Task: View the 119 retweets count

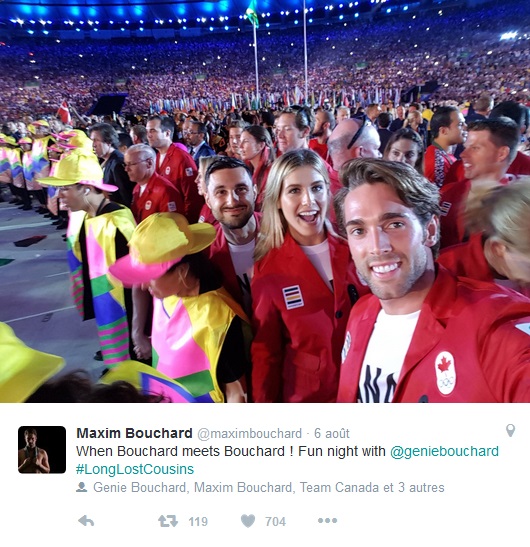Action: (x=198, y=522)
